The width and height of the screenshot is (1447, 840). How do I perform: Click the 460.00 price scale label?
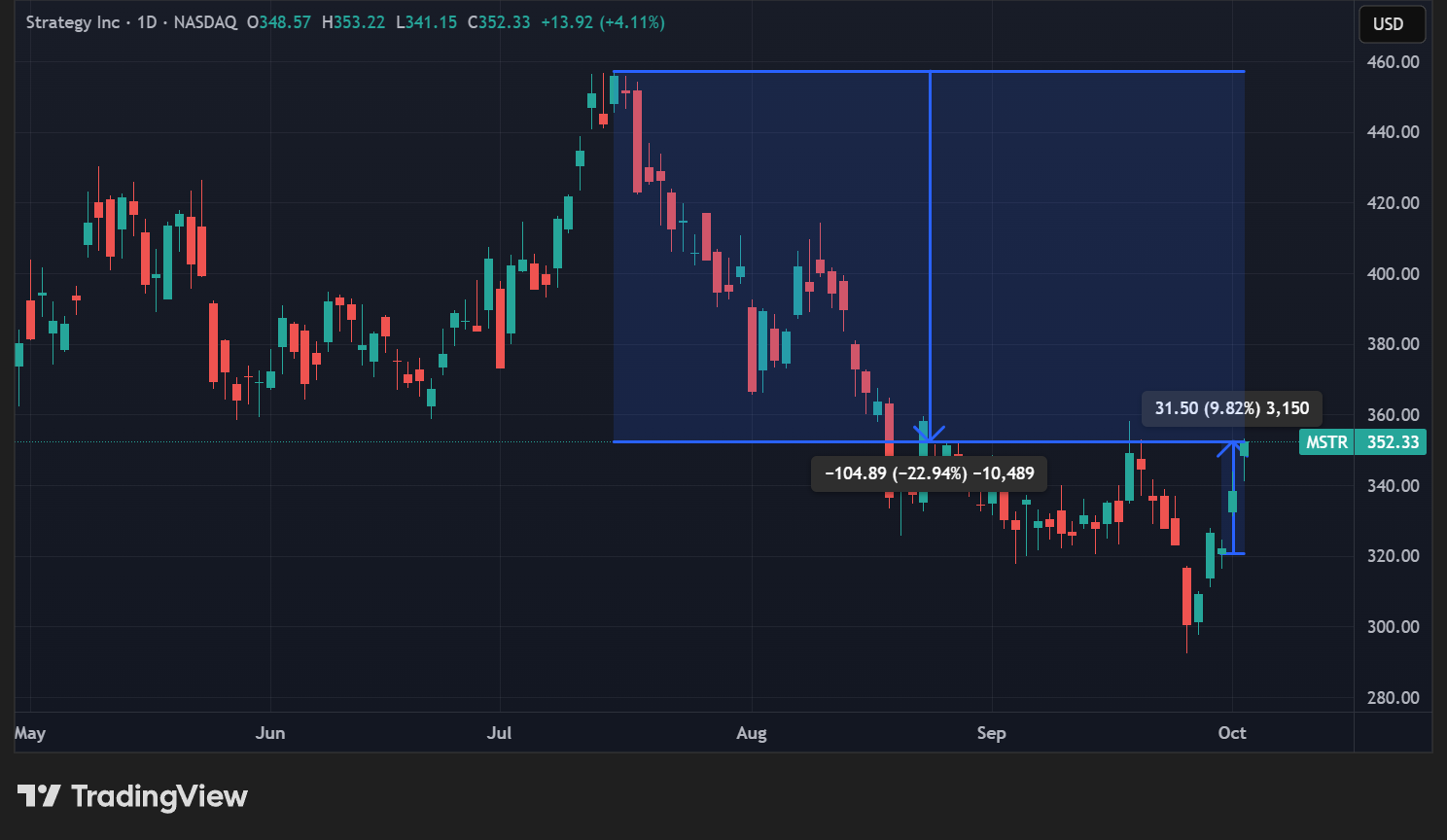1393,62
